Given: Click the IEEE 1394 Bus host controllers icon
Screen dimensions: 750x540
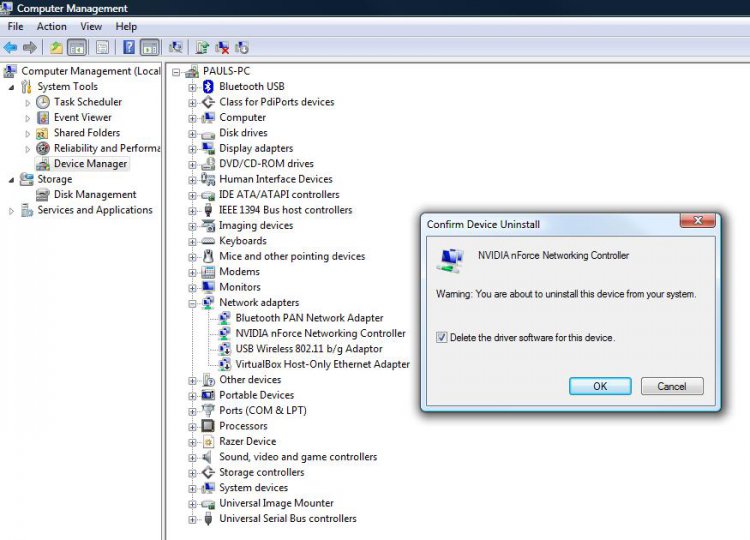Looking at the screenshot, I should [x=208, y=210].
